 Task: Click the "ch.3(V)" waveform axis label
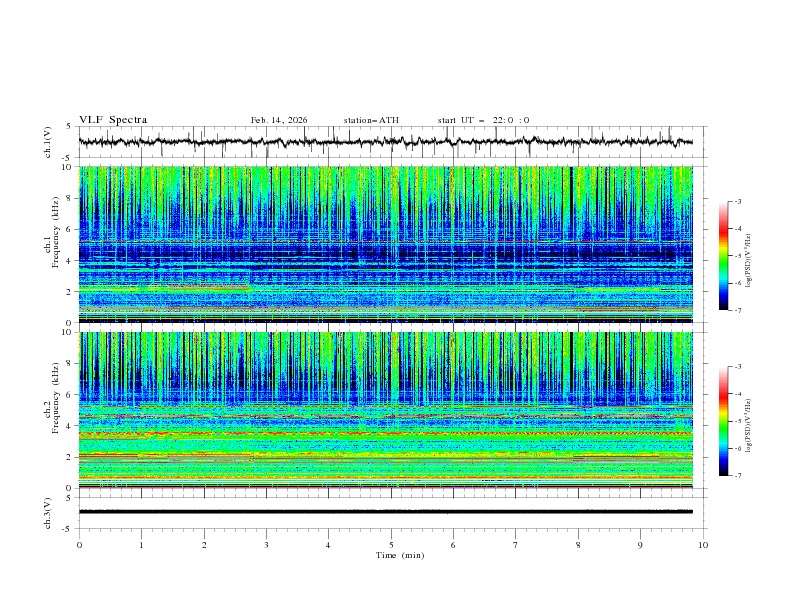(x=48, y=513)
